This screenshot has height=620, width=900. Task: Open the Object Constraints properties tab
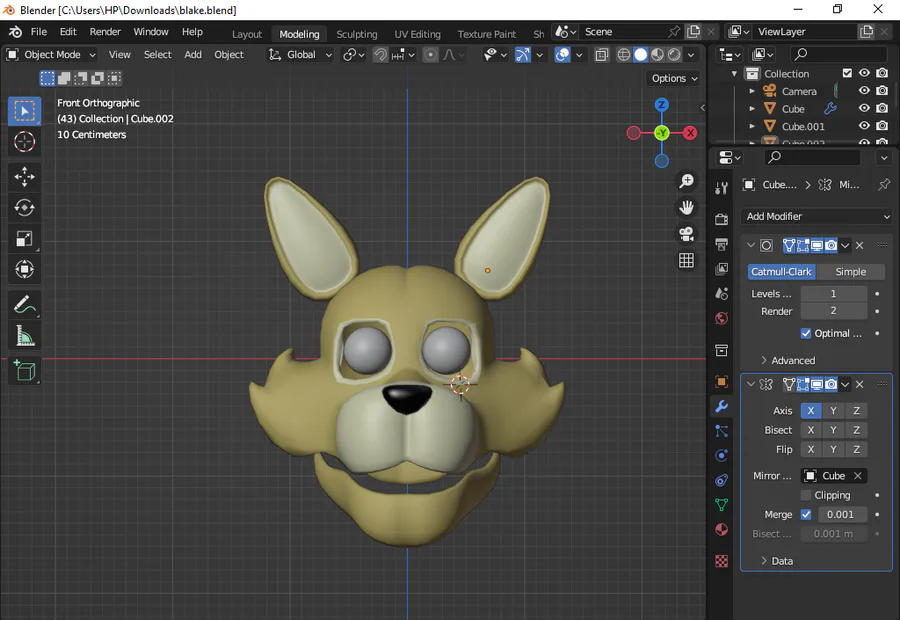point(721,480)
